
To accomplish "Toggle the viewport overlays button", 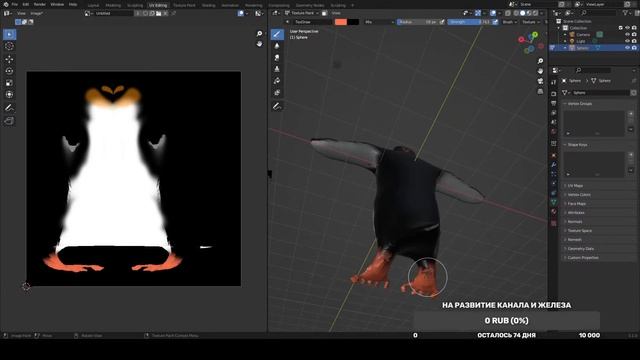I will click(493, 13).
